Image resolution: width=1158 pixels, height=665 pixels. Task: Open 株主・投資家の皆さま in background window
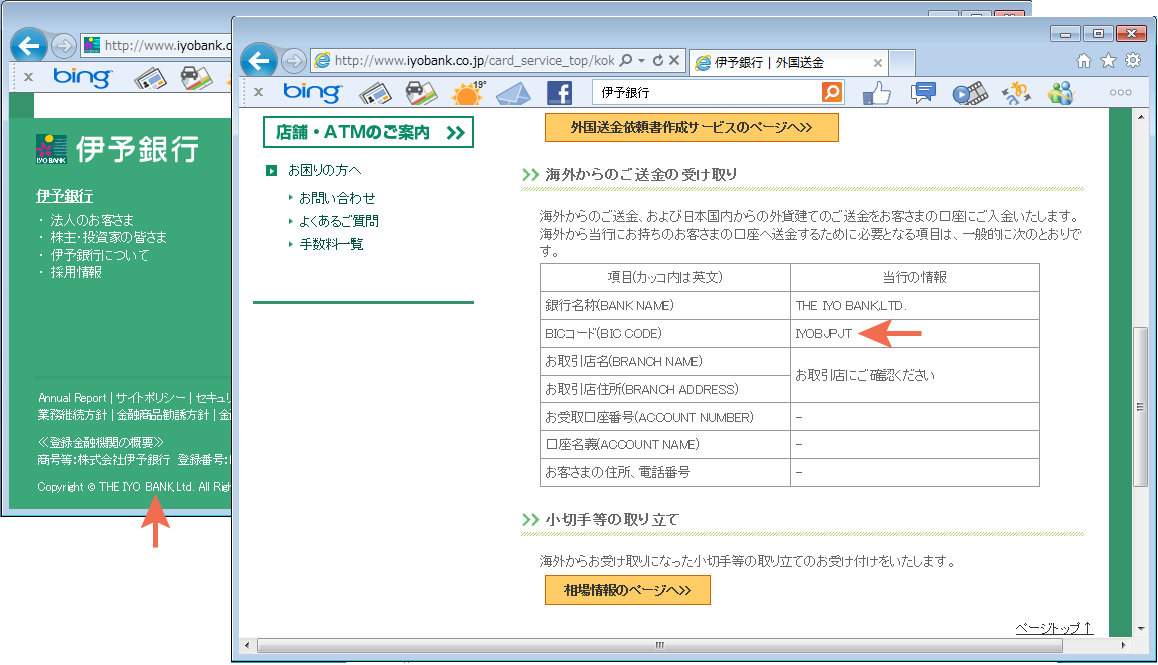(109, 237)
